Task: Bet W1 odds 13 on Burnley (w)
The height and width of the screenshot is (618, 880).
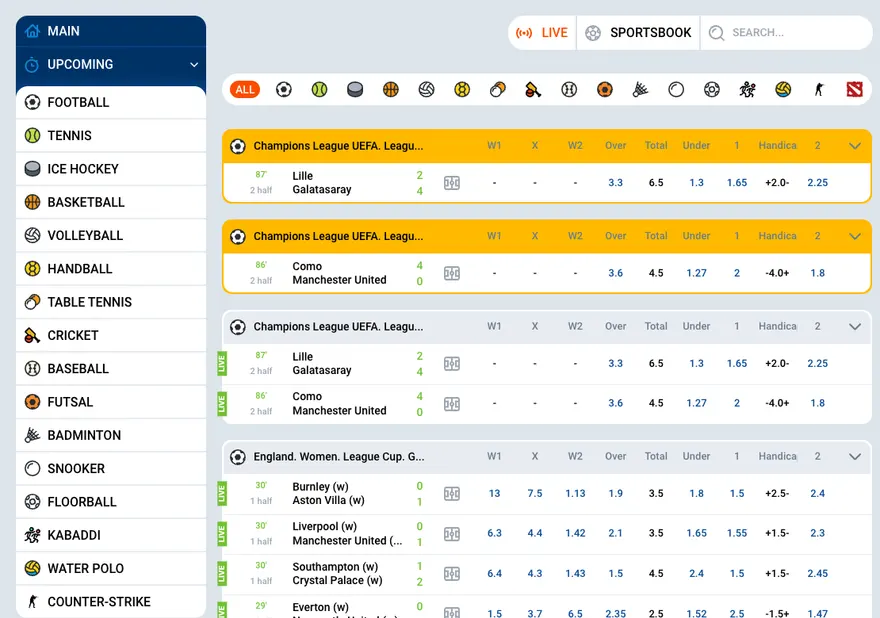Action: [494, 493]
